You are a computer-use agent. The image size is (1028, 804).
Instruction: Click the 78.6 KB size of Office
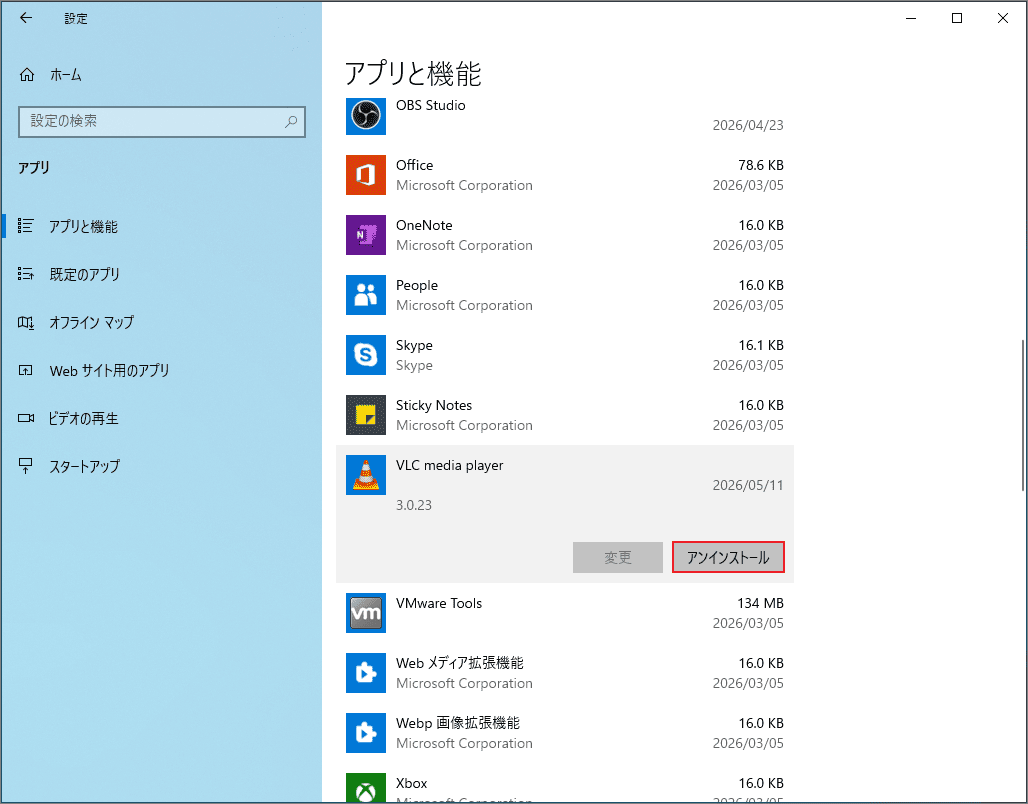(x=761, y=165)
